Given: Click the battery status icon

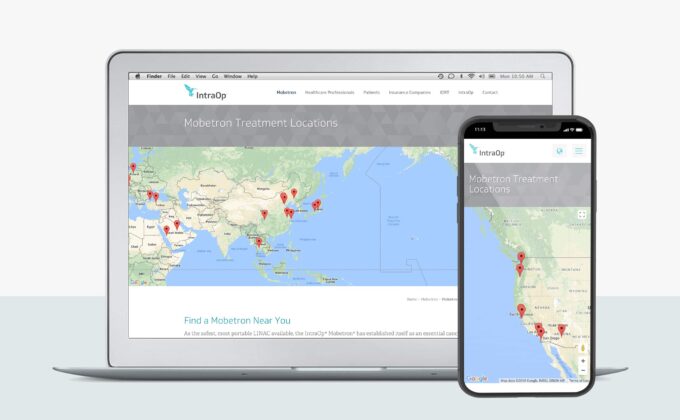Looking at the screenshot, I should point(492,76).
